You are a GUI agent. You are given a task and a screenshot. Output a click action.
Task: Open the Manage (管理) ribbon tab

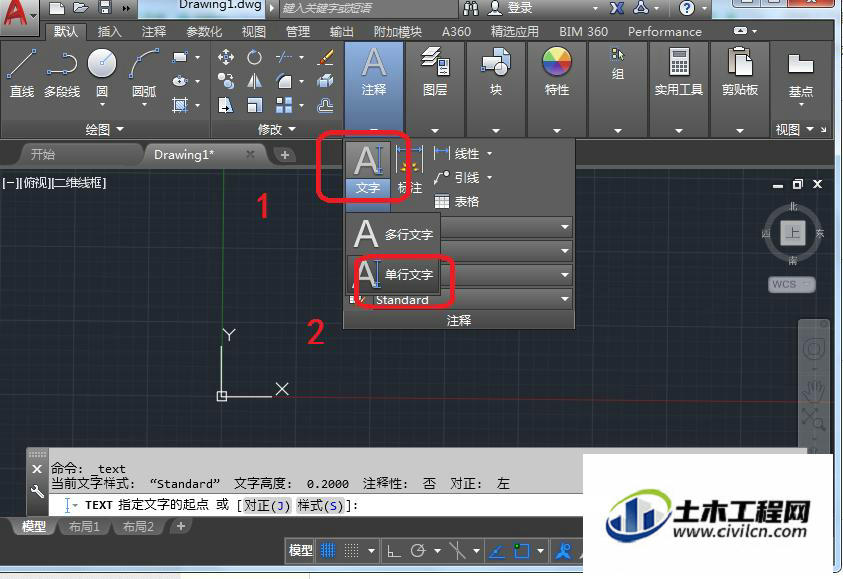[x=297, y=32]
